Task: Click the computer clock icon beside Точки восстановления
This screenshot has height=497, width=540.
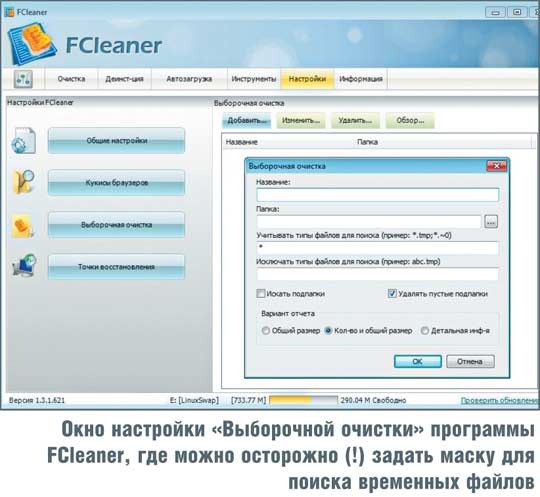Action: click(x=24, y=265)
